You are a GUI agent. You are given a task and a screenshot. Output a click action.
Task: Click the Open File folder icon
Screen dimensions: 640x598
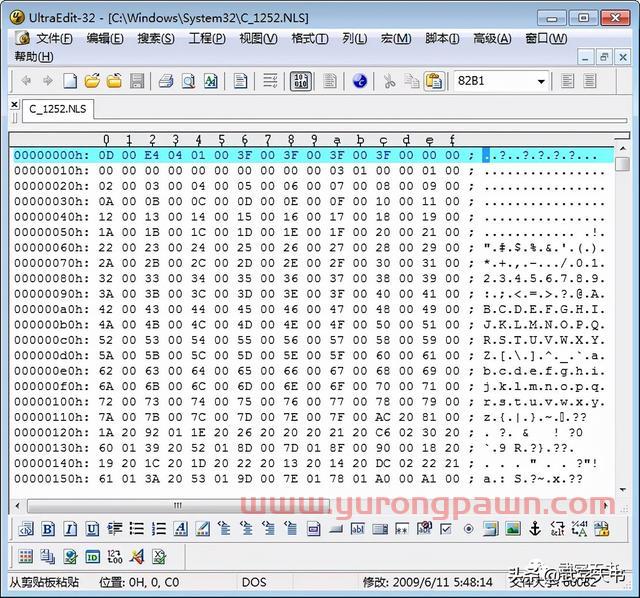click(92, 81)
